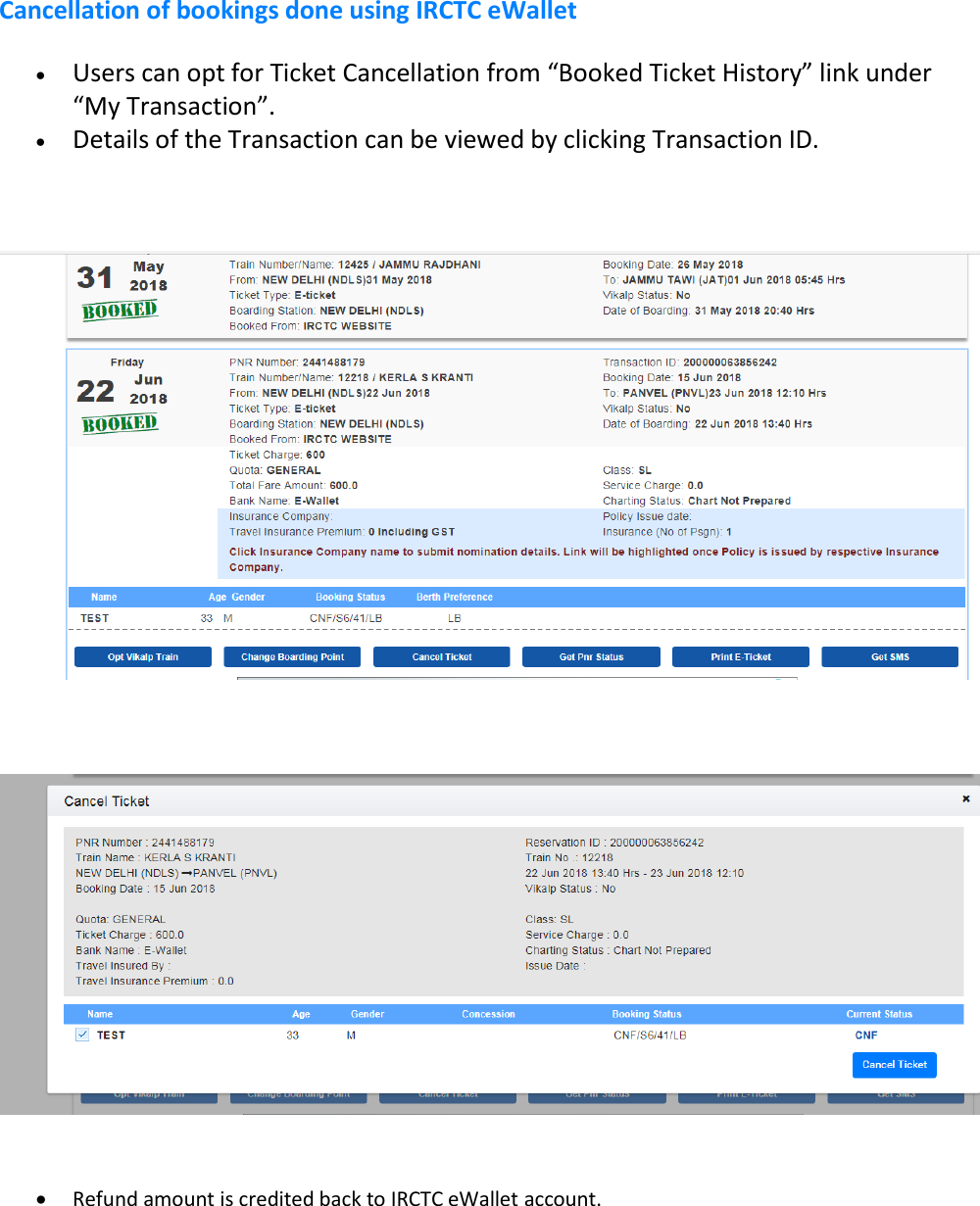Image resolution: width=980 pixels, height=1206 pixels.
Task: Click Print E-Ticket
Action: (740, 656)
